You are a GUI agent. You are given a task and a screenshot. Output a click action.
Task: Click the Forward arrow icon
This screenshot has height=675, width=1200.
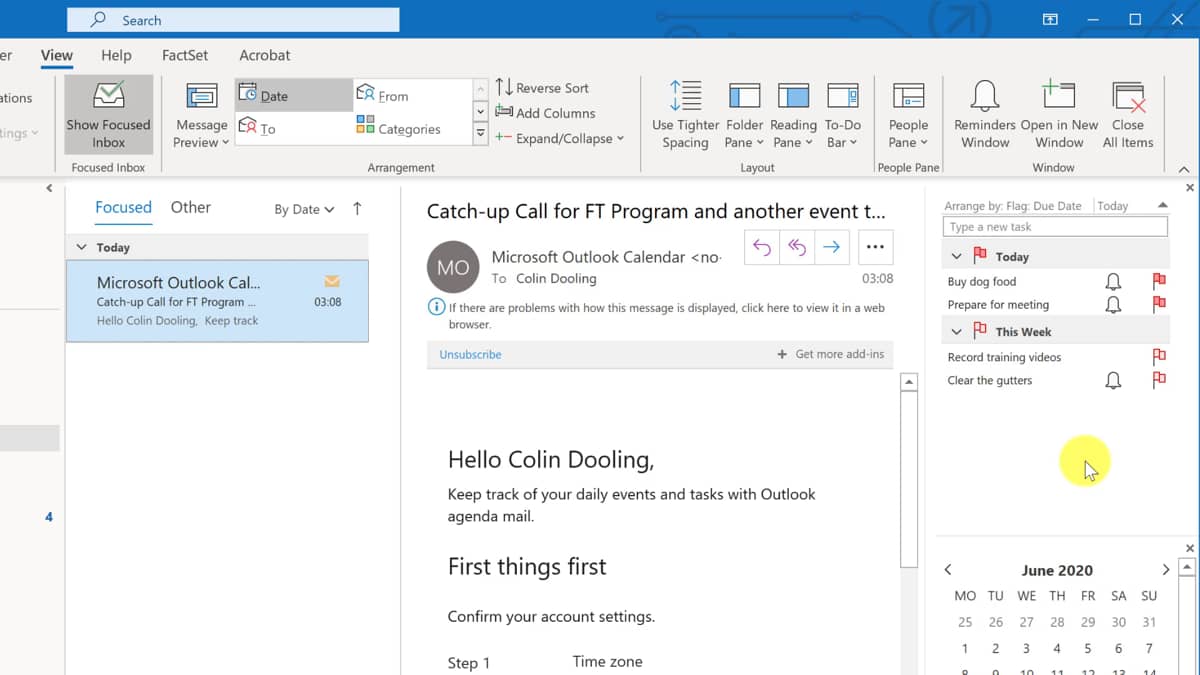coord(832,247)
